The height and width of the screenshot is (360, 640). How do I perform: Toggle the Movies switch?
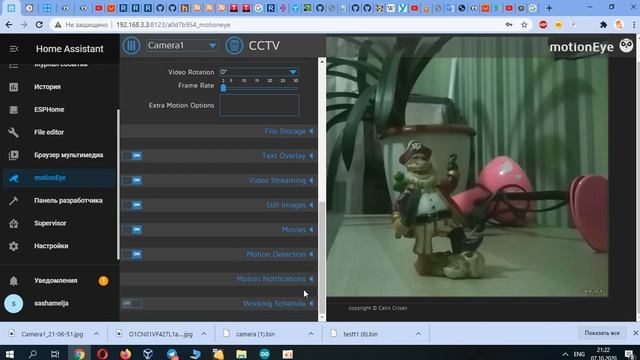[x=132, y=229]
